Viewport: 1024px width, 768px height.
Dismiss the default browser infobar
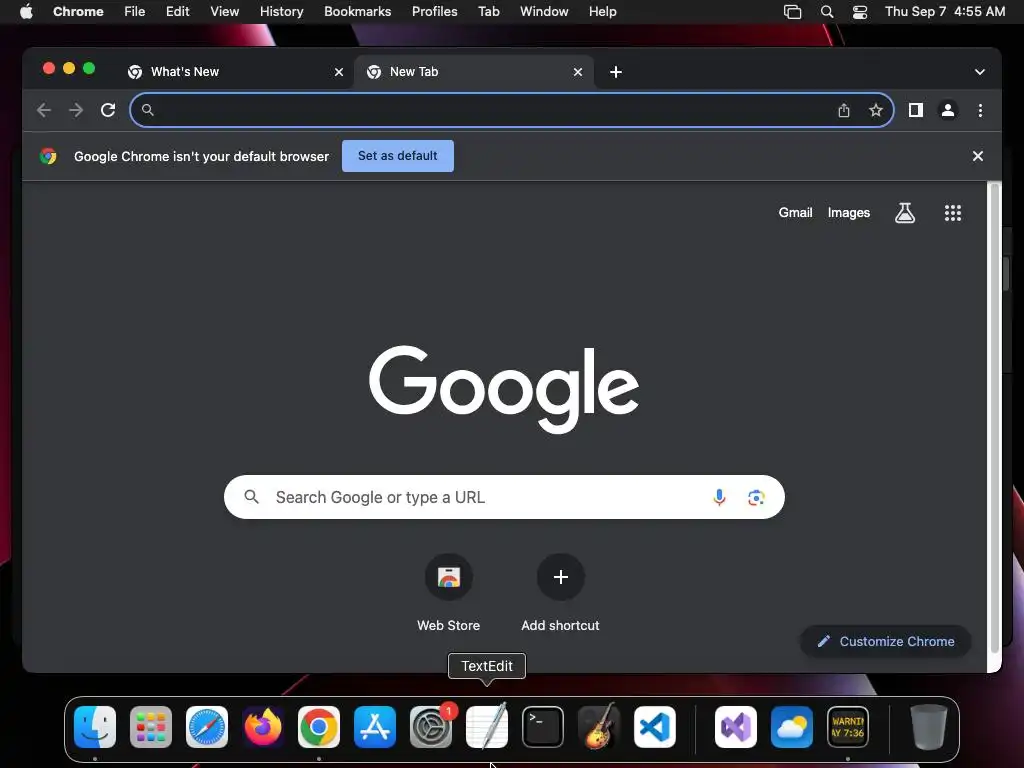[x=978, y=156]
